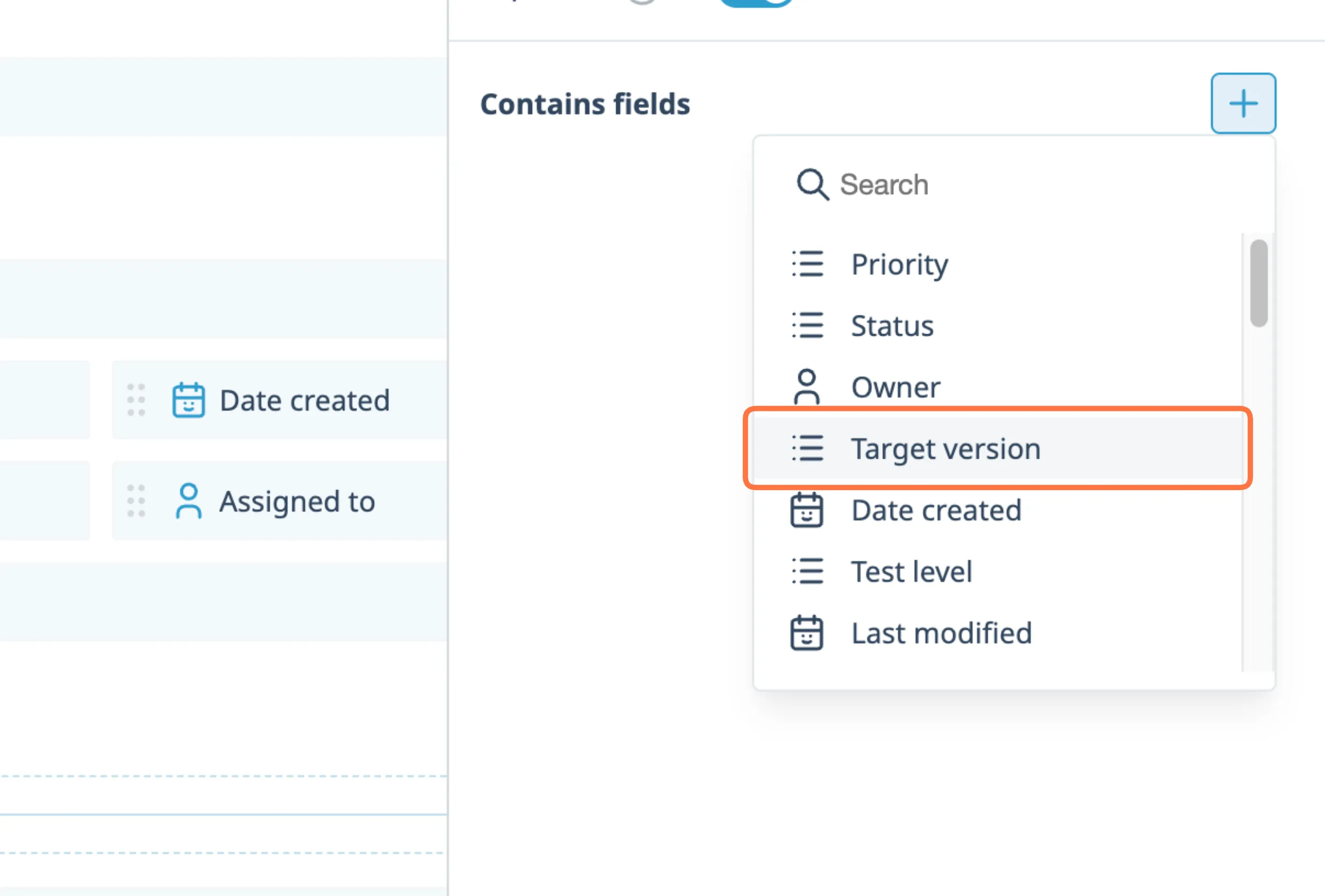The image size is (1325, 896).
Task: Click the calendar icon next to Last modified
Action: tap(806, 633)
